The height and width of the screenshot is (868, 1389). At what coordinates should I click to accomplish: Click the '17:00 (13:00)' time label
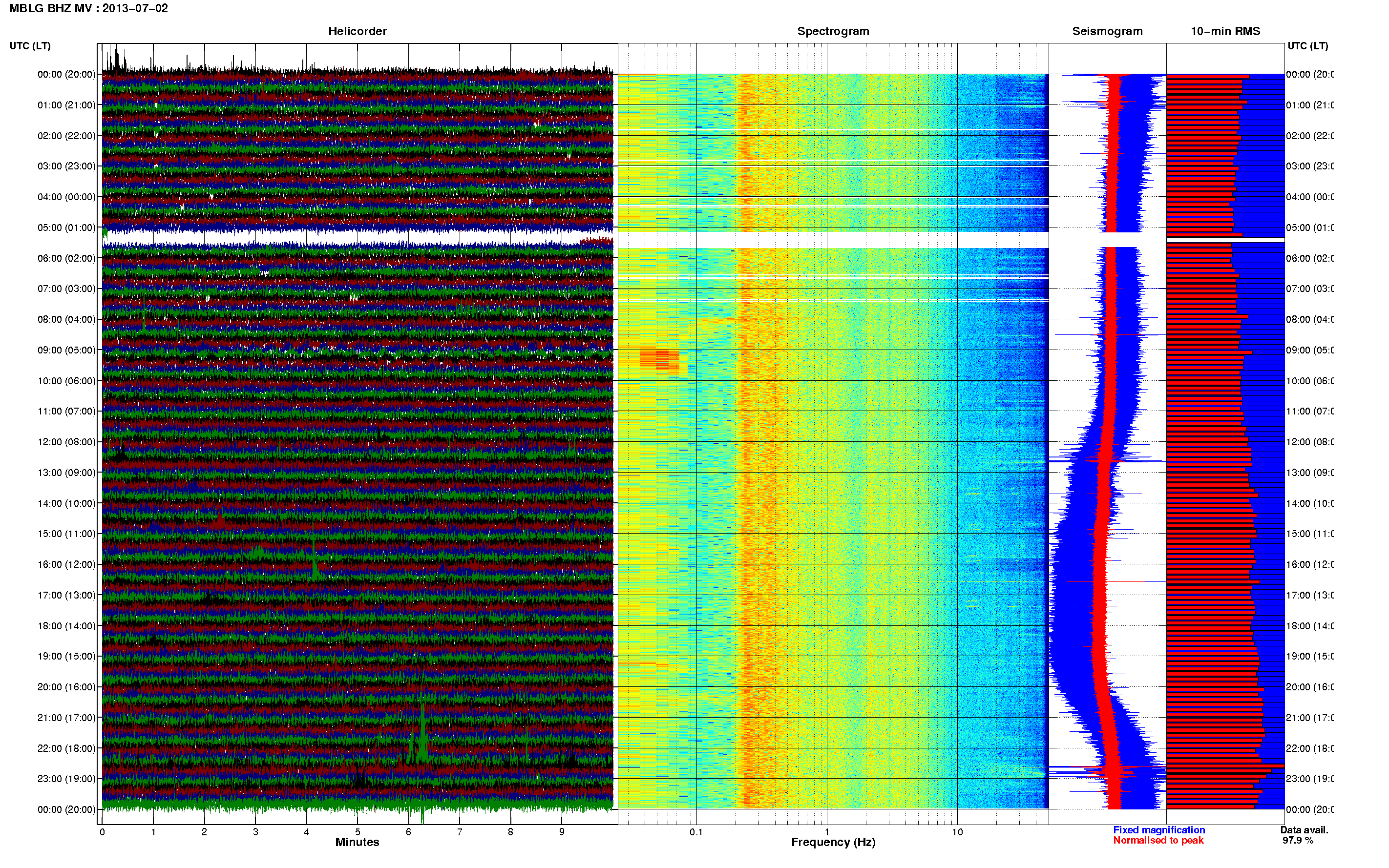[66, 595]
